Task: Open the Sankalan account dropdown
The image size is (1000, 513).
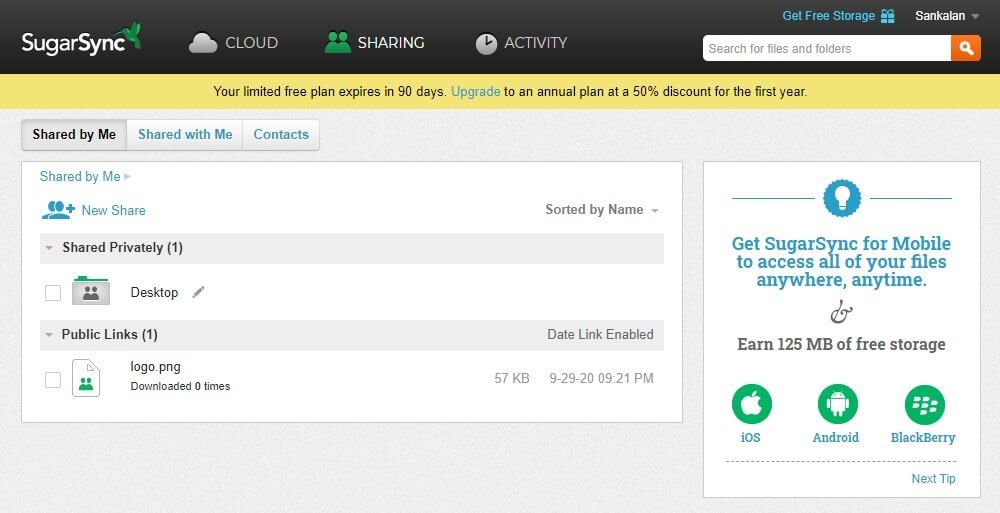Action: point(946,16)
